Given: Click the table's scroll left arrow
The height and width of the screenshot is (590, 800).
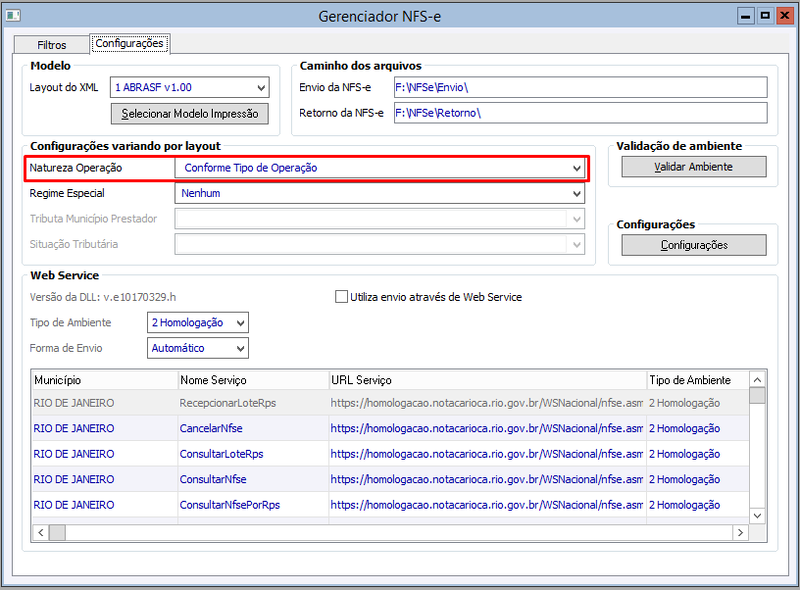Looking at the screenshot, I should (x=41, y=533).
